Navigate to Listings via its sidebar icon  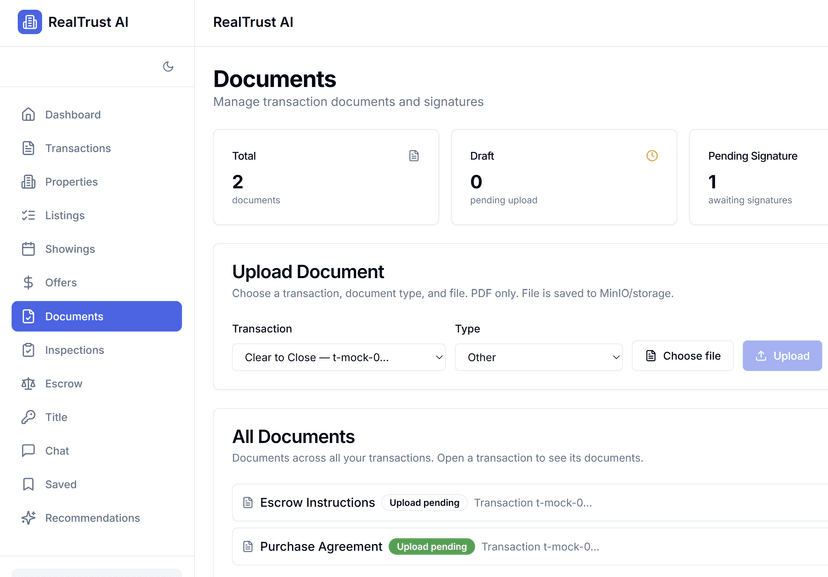click(x=31, y=215)
